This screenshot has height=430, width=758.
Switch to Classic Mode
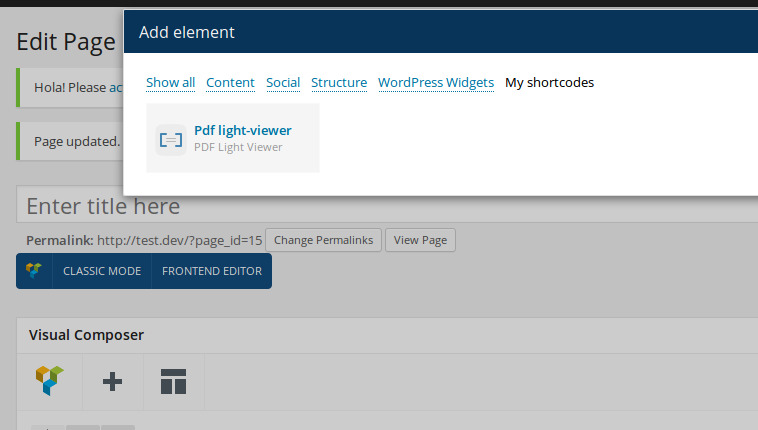101,271
